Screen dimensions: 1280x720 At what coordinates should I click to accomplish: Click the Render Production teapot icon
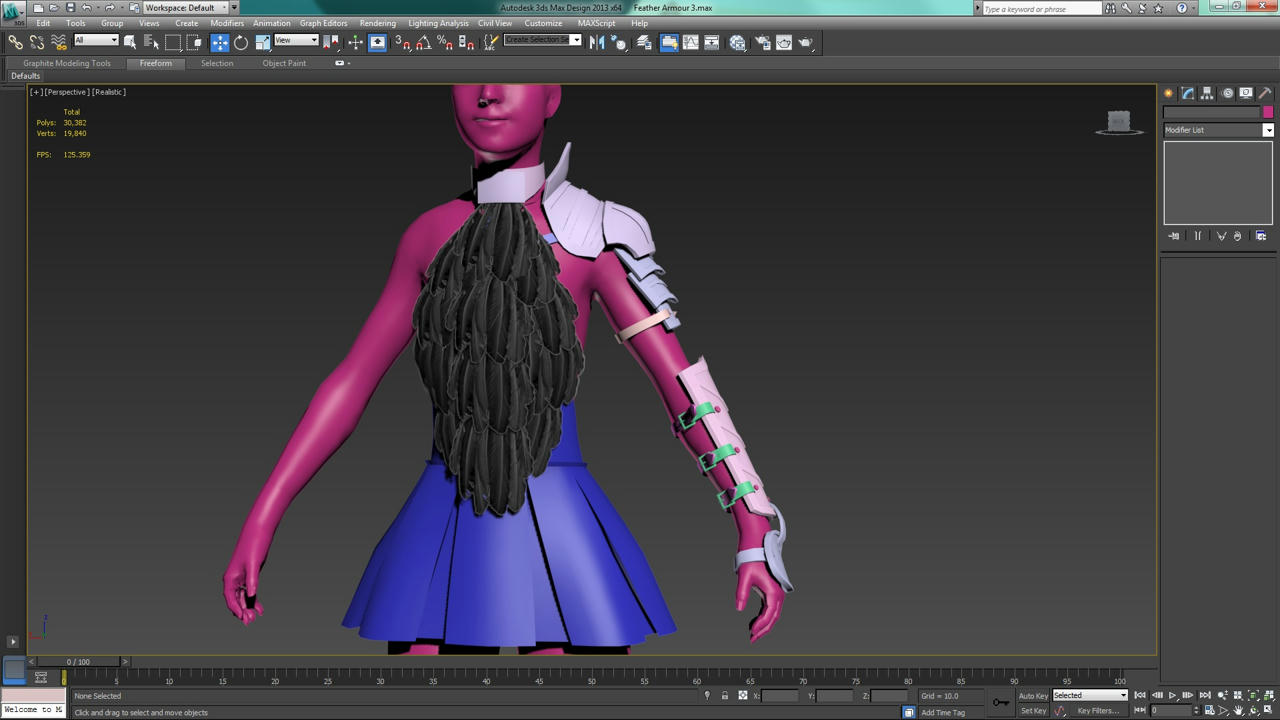pos(806,42)
